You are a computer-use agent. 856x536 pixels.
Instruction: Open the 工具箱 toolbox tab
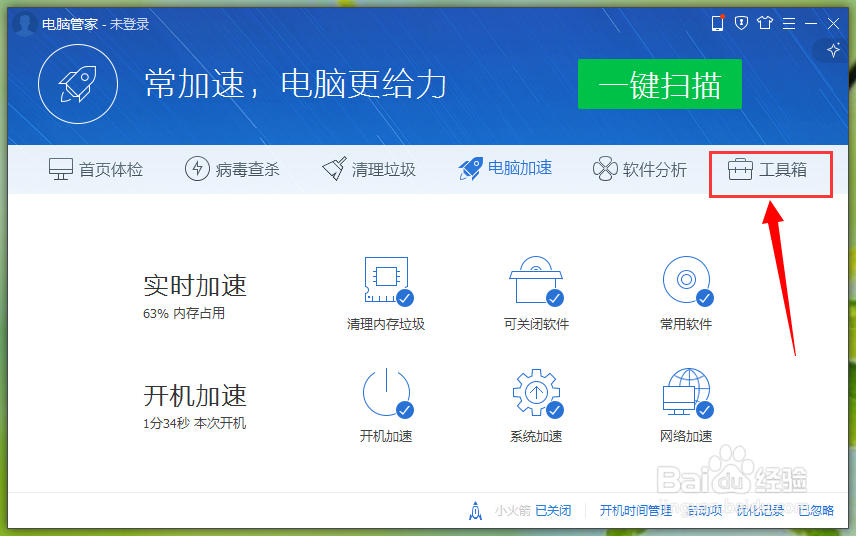[x=768, y=170]
